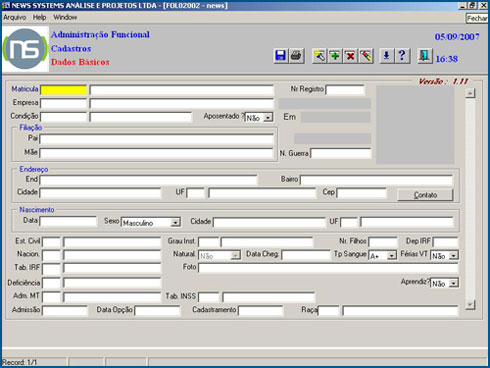Click the blue floppy disk save icon
The height and width of the screenshot is (368, 490).
[x=280, y=55]
